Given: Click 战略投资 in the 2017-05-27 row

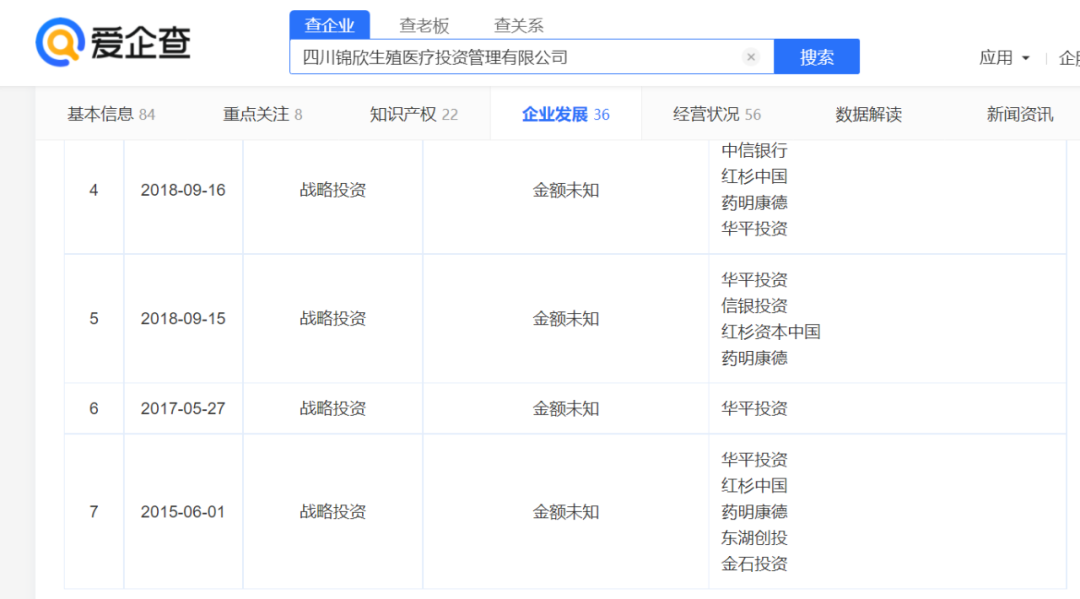Looking at the screenshot, I should [x=333, y=408].
